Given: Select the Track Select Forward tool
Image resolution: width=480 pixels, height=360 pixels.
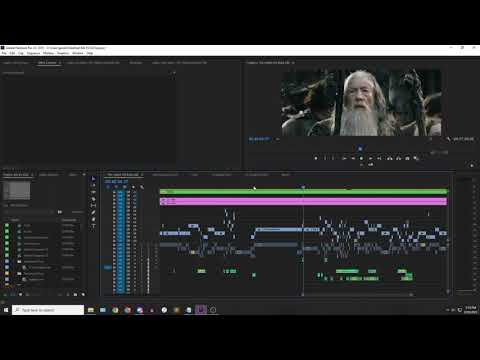Looking at the screenshot, I should tap(93, 185).
